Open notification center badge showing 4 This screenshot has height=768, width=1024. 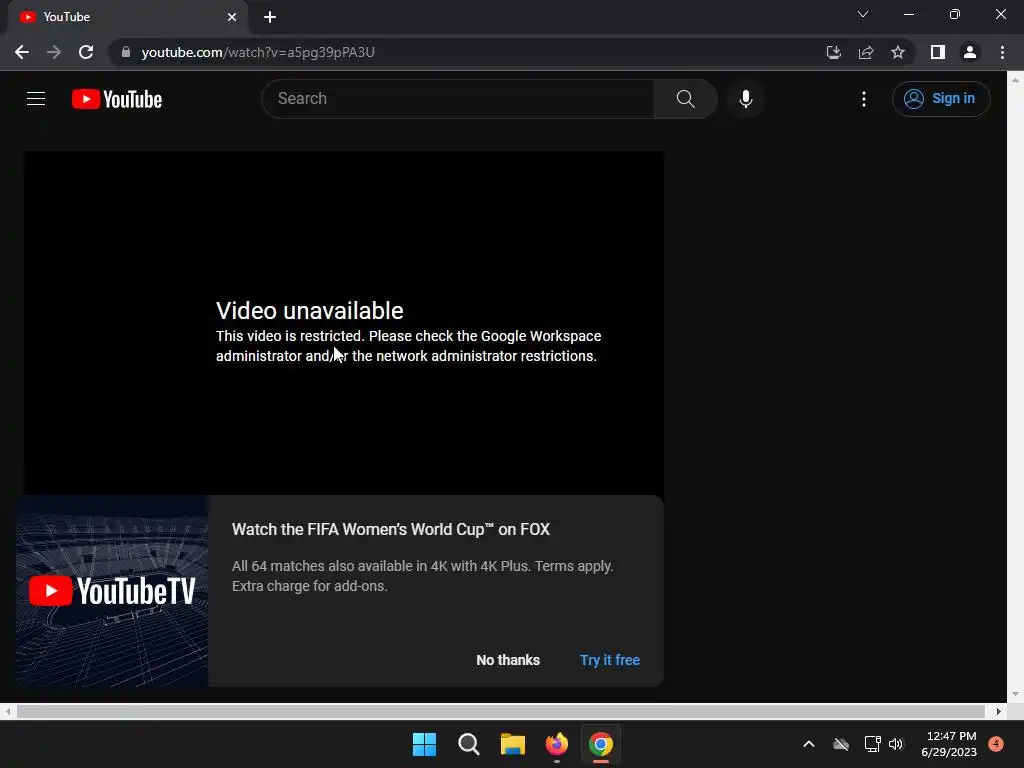(x=996, y=744)
